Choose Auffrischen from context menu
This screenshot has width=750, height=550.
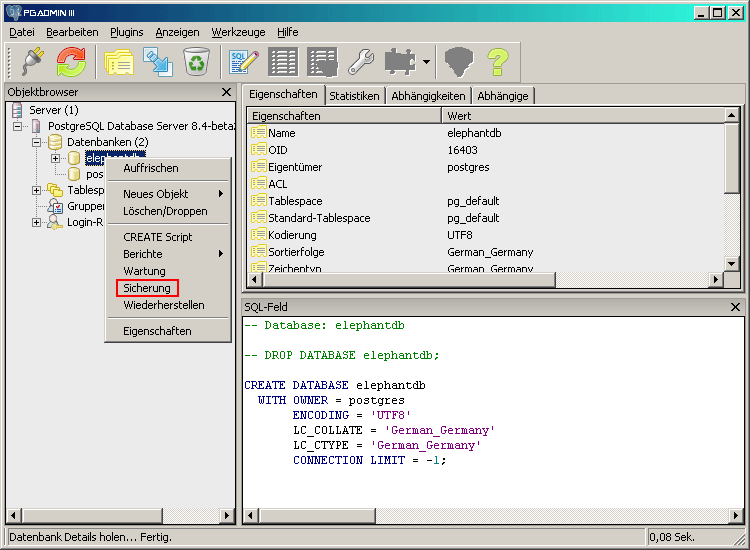[167, 168]
